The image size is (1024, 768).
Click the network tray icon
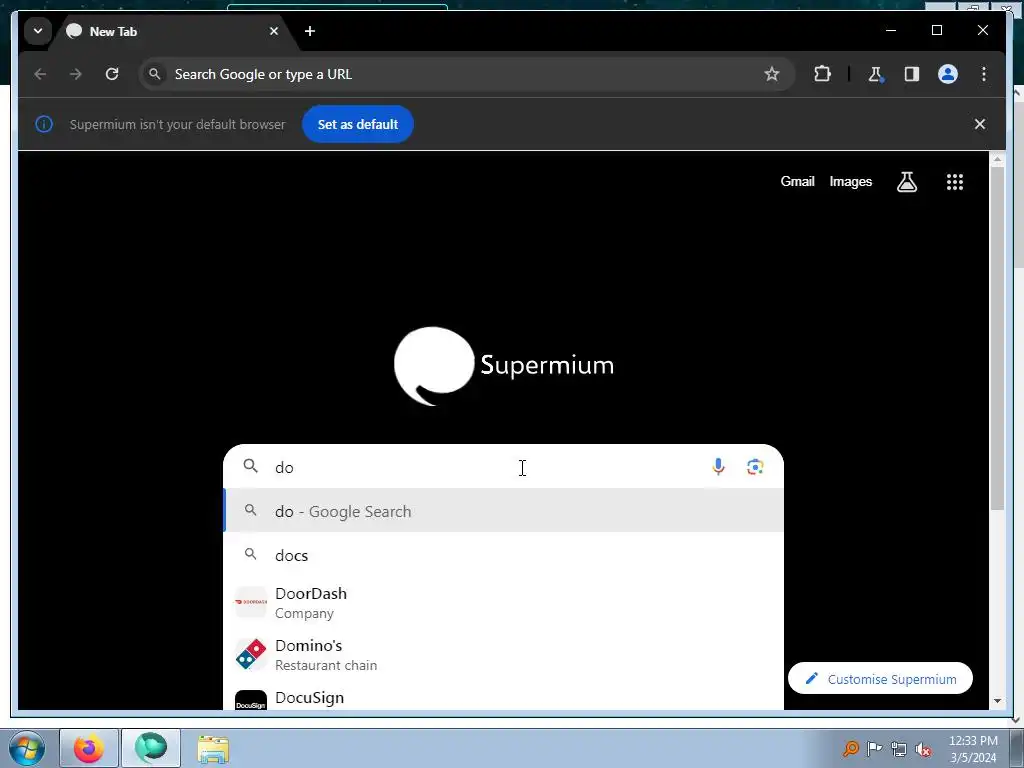click(x=899, y=749)
